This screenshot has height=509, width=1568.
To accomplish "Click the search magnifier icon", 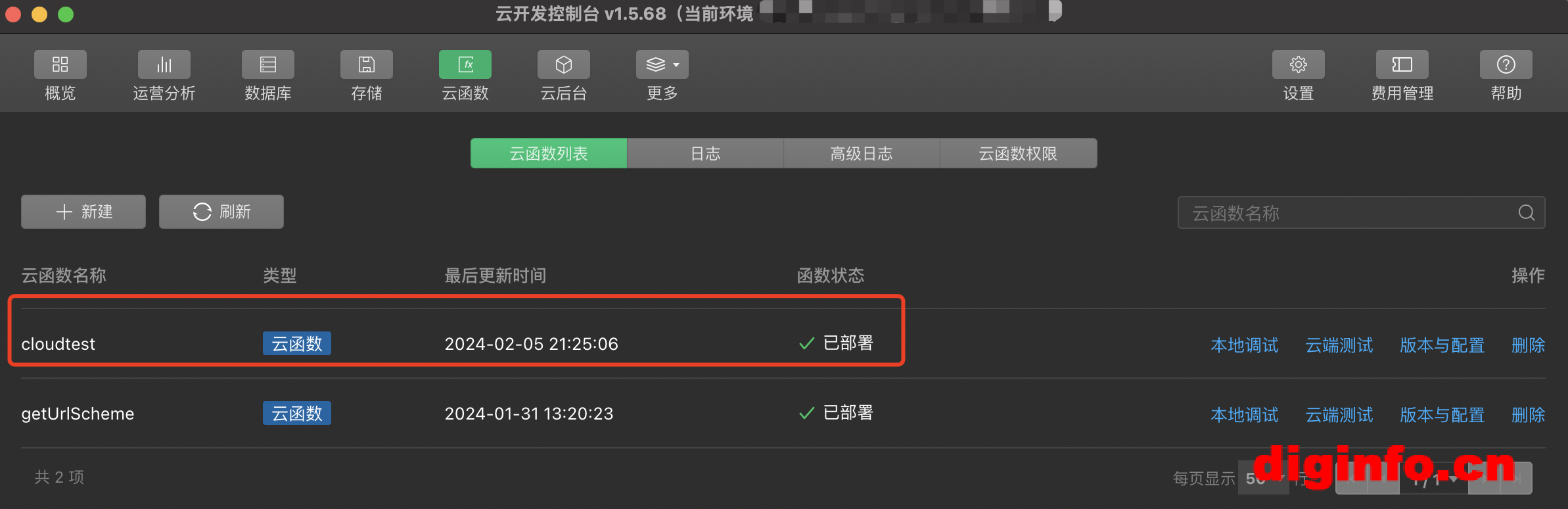I will (1527, 212).
